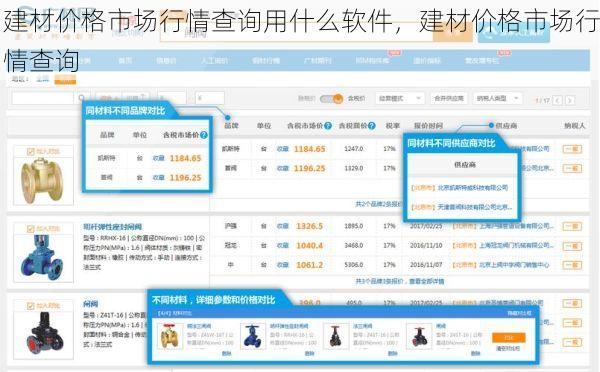Click 收藏 for price 1184.65 in main table

pos(282,149)
